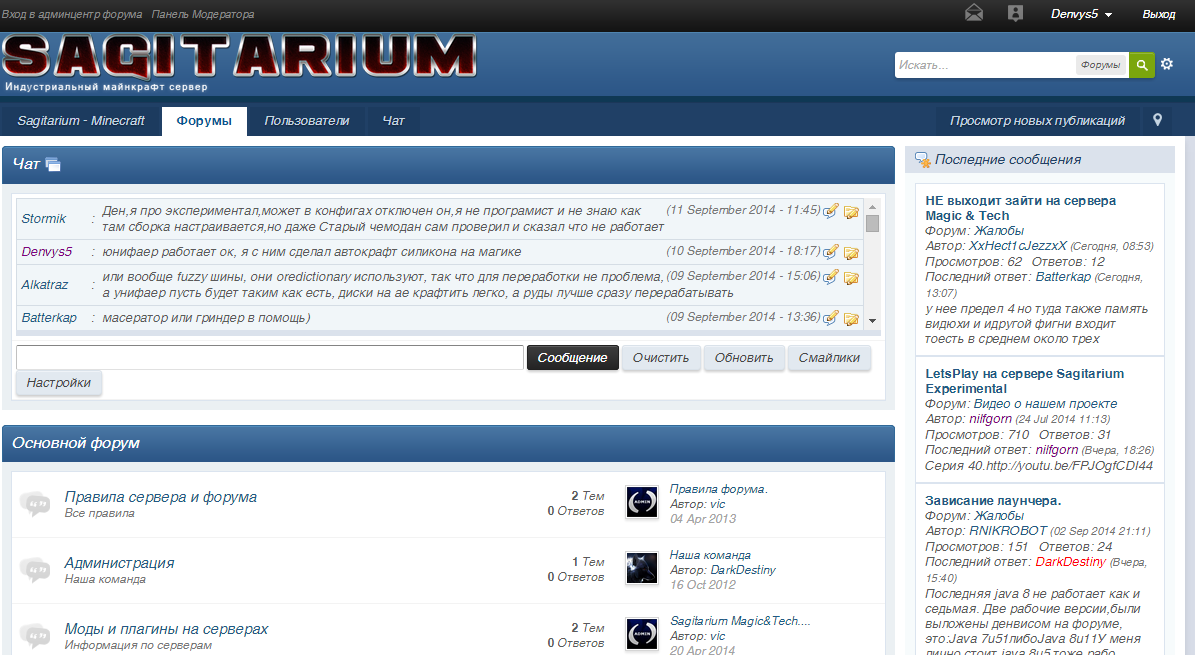Edit Stormik's chat message pencil icon
Screen dimensions: 1195x655
(831, 210)
